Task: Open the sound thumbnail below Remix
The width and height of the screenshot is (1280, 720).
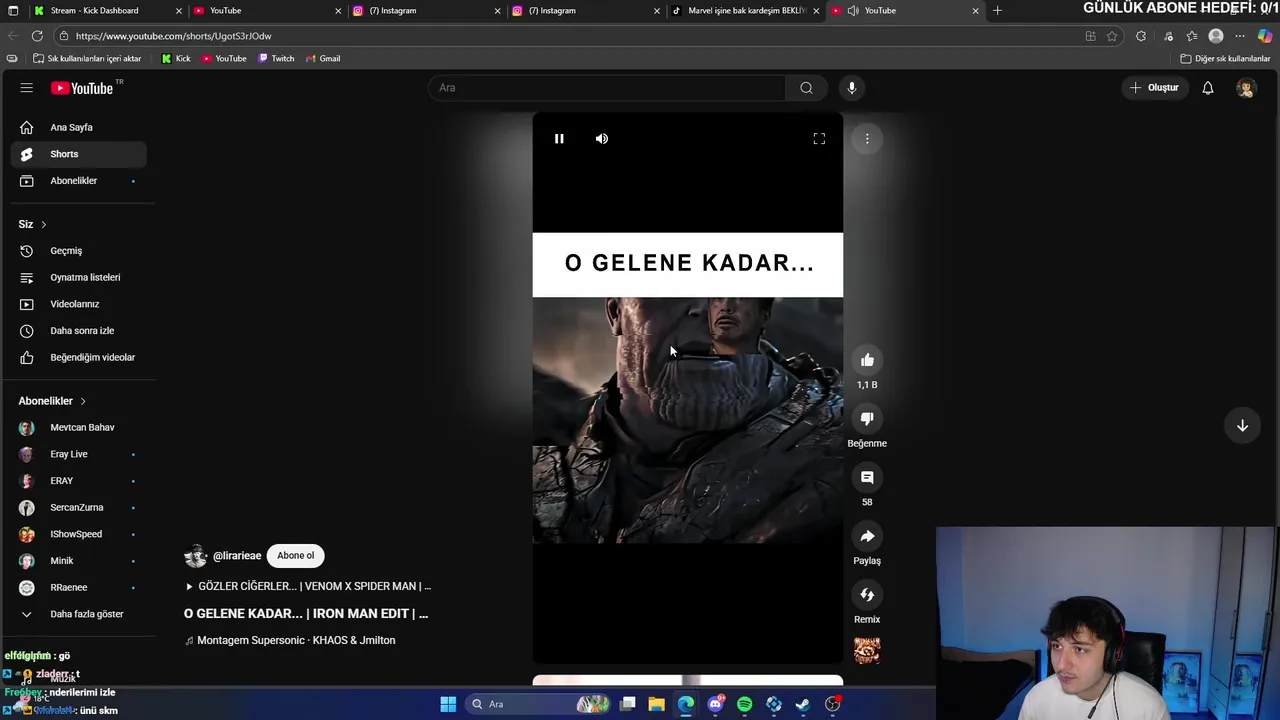Action: pyautogui.click(x=867, y=651)
